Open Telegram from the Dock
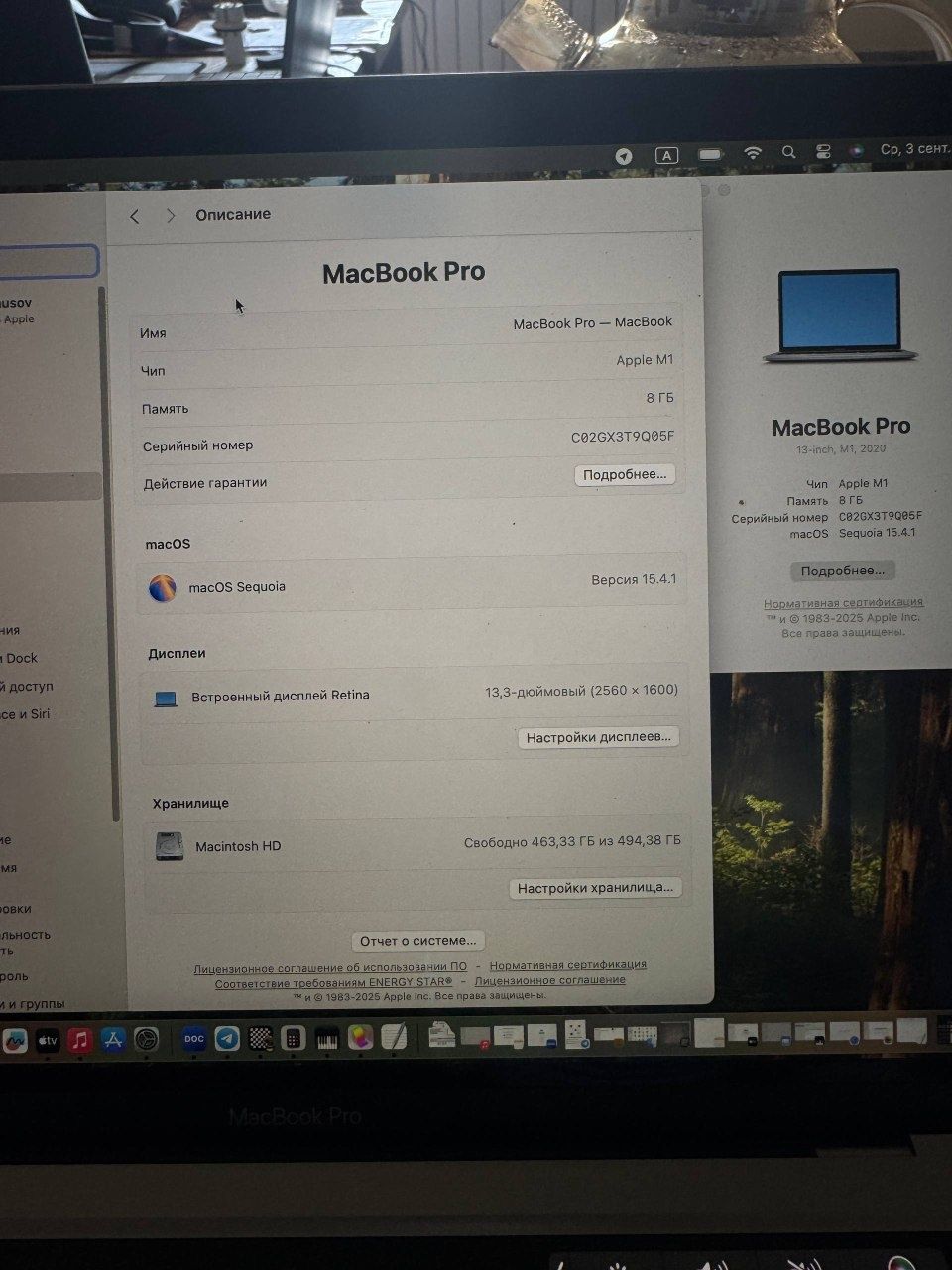952x1270 pixels. pos(227,1039)
